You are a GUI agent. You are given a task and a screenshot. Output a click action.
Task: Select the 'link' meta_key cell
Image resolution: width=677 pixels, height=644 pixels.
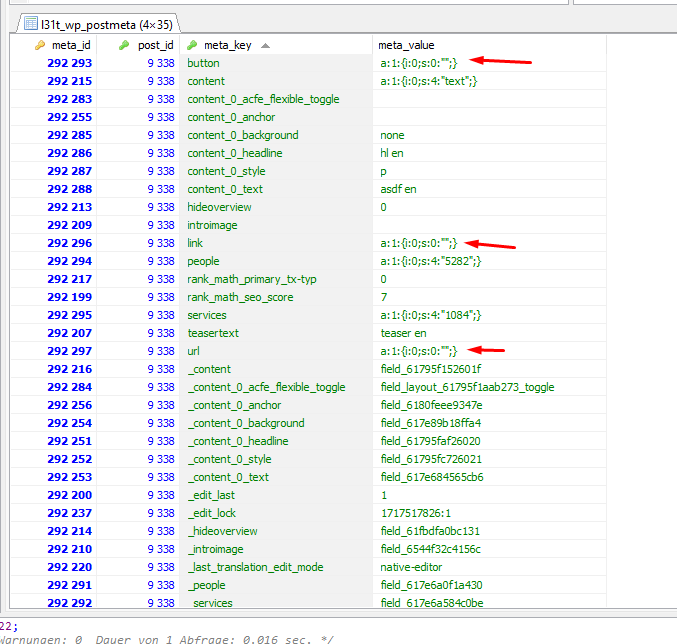276,243
